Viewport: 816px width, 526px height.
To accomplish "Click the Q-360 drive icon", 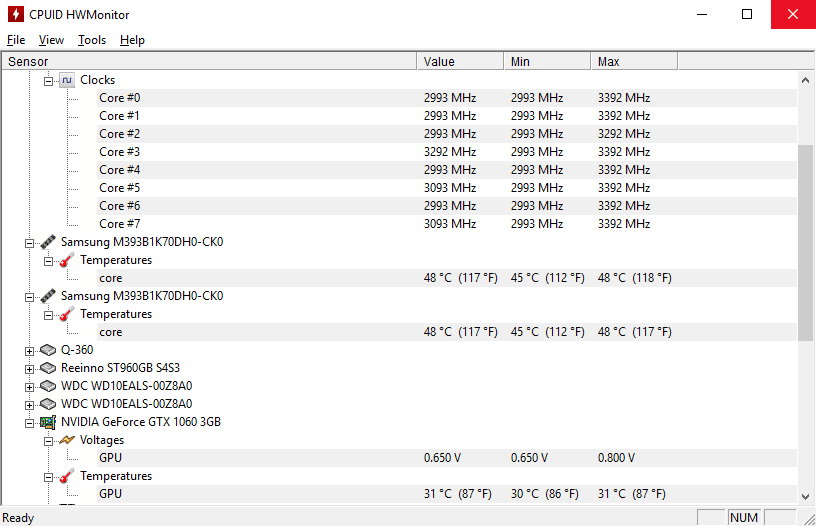I will (48, 350).
